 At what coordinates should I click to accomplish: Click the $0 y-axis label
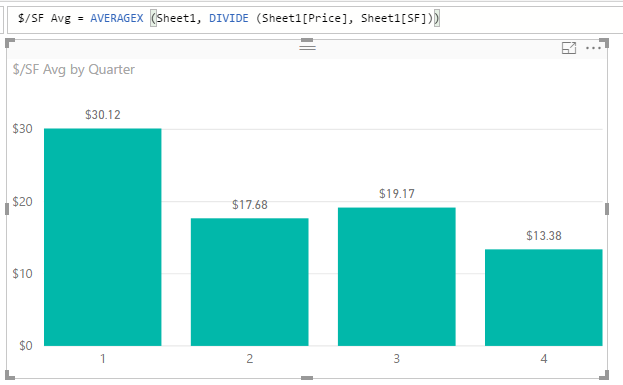coord(26,346)
